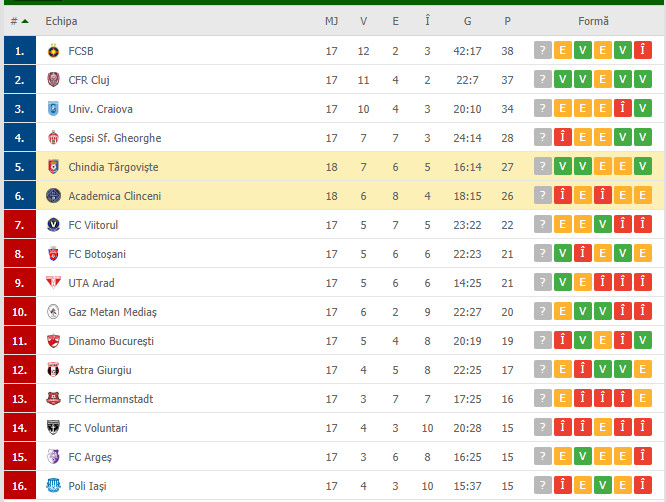This screenshot has width=666, height=502.
Task: Click the Univ. Craiova team logo
Action: coord(53,109)
